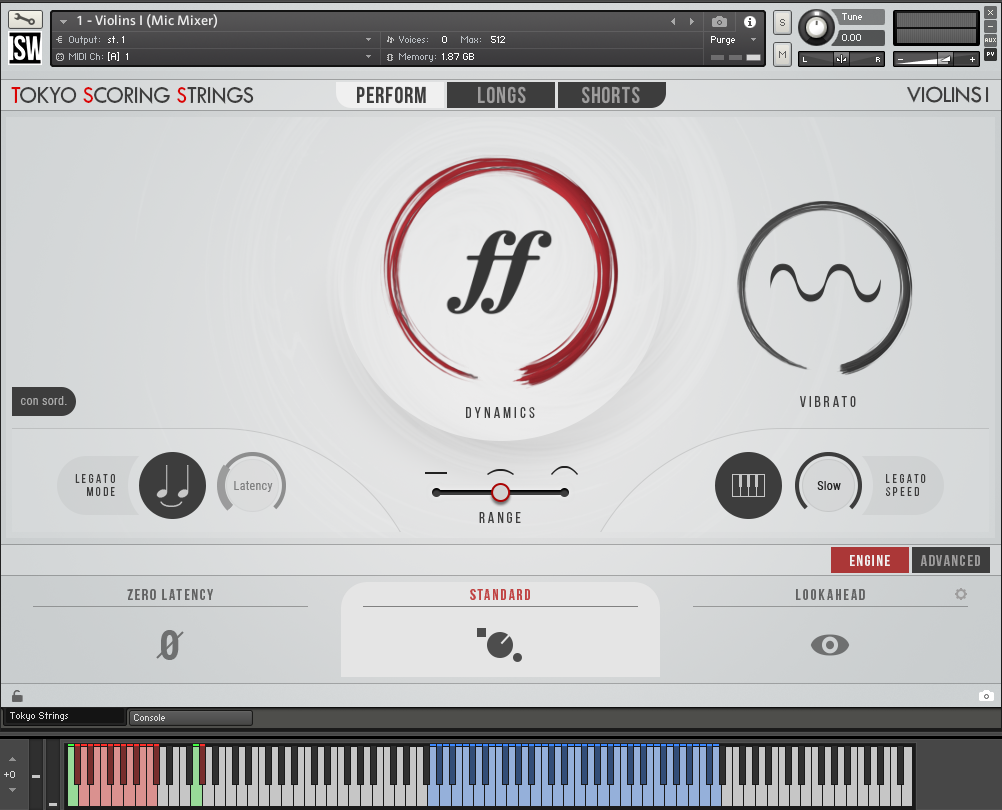Image resolution: width=1002 pixels, height=810 pixels.
Task: Click the LEGATO SPEED label
Action: (x=905, y=485)
